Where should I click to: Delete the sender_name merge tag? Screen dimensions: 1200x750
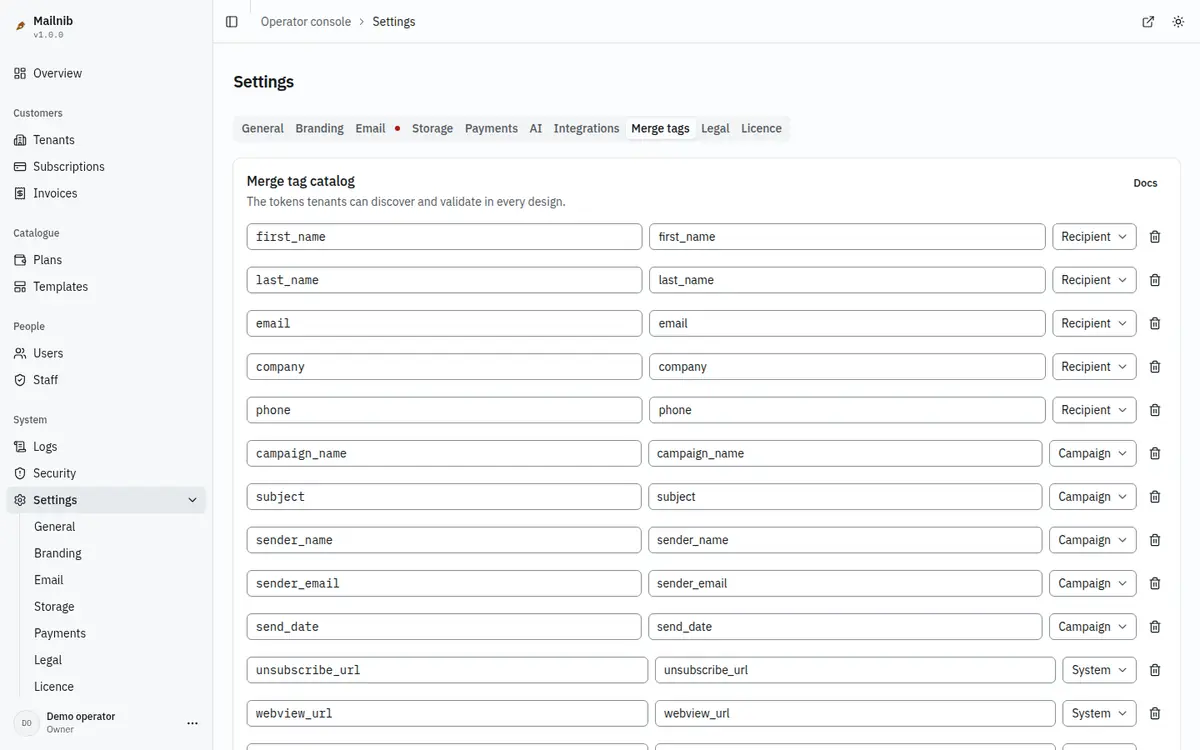(x=1155, y=540)
